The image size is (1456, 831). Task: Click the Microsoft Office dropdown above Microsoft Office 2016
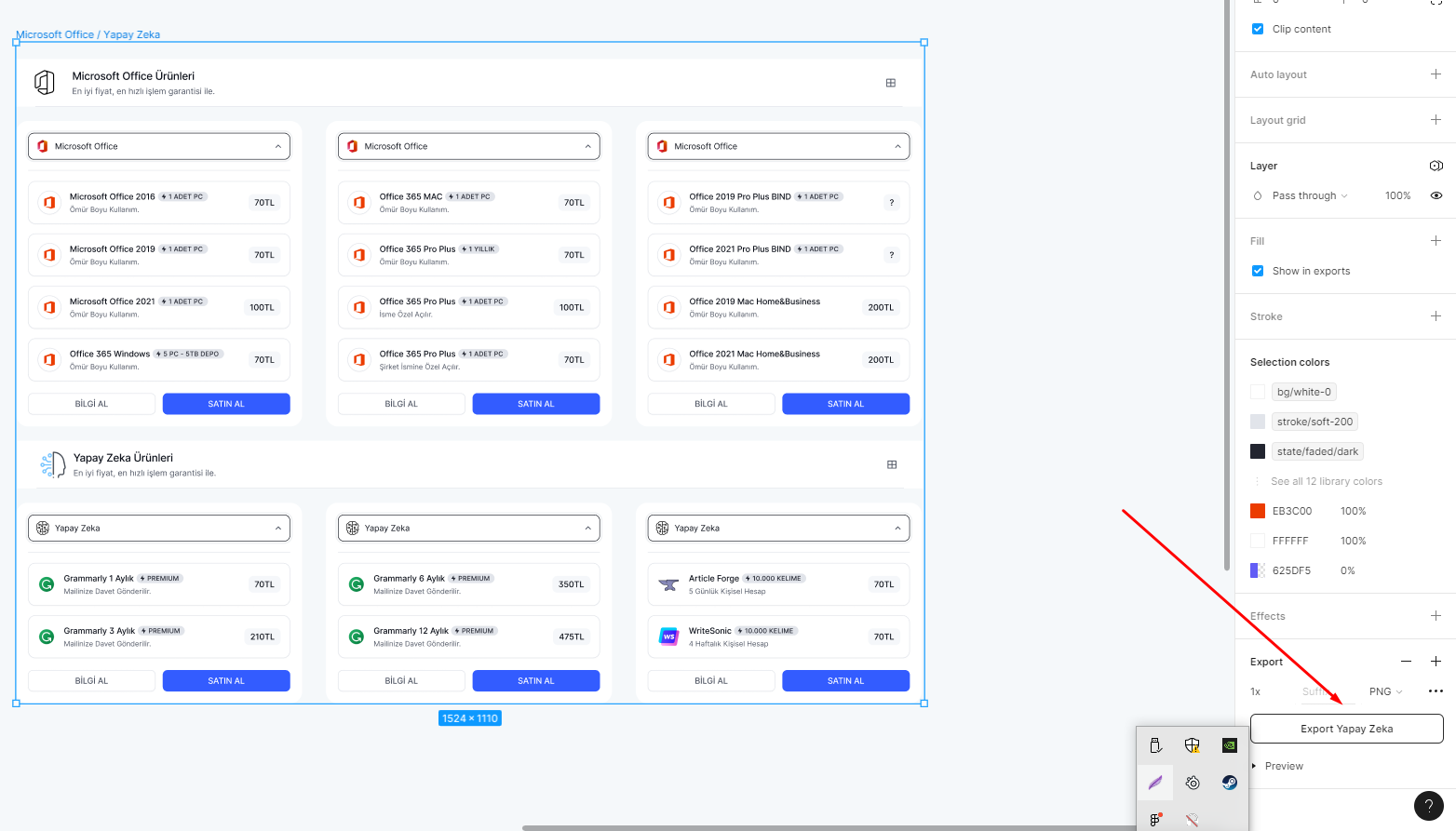(159, 146)
